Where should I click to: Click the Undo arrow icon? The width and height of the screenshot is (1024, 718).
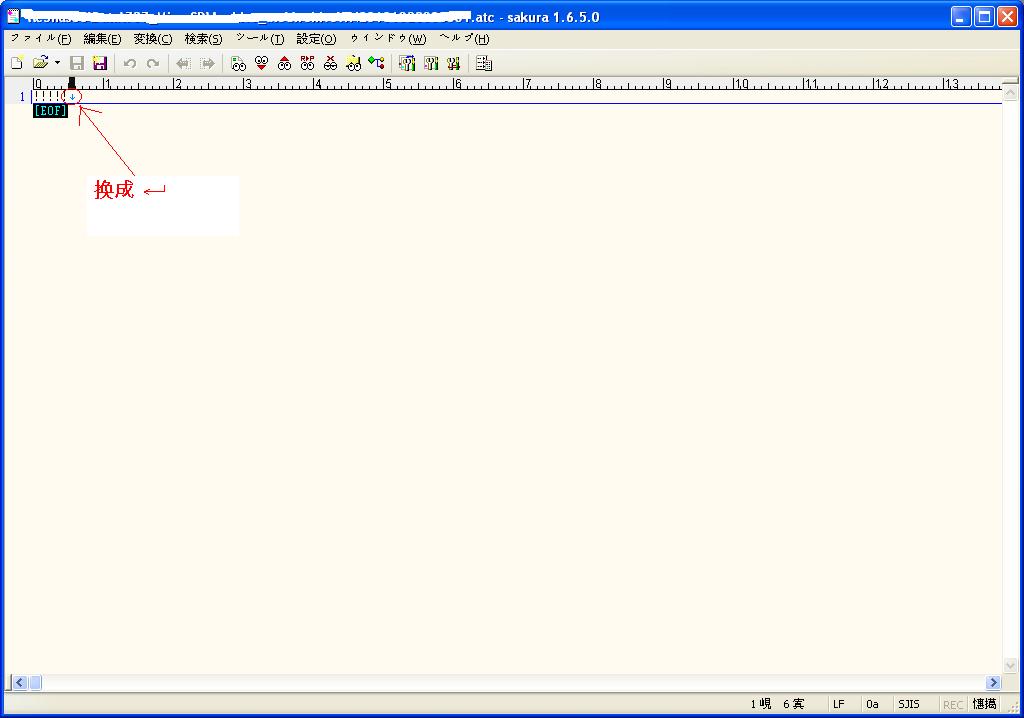[130, 63]
